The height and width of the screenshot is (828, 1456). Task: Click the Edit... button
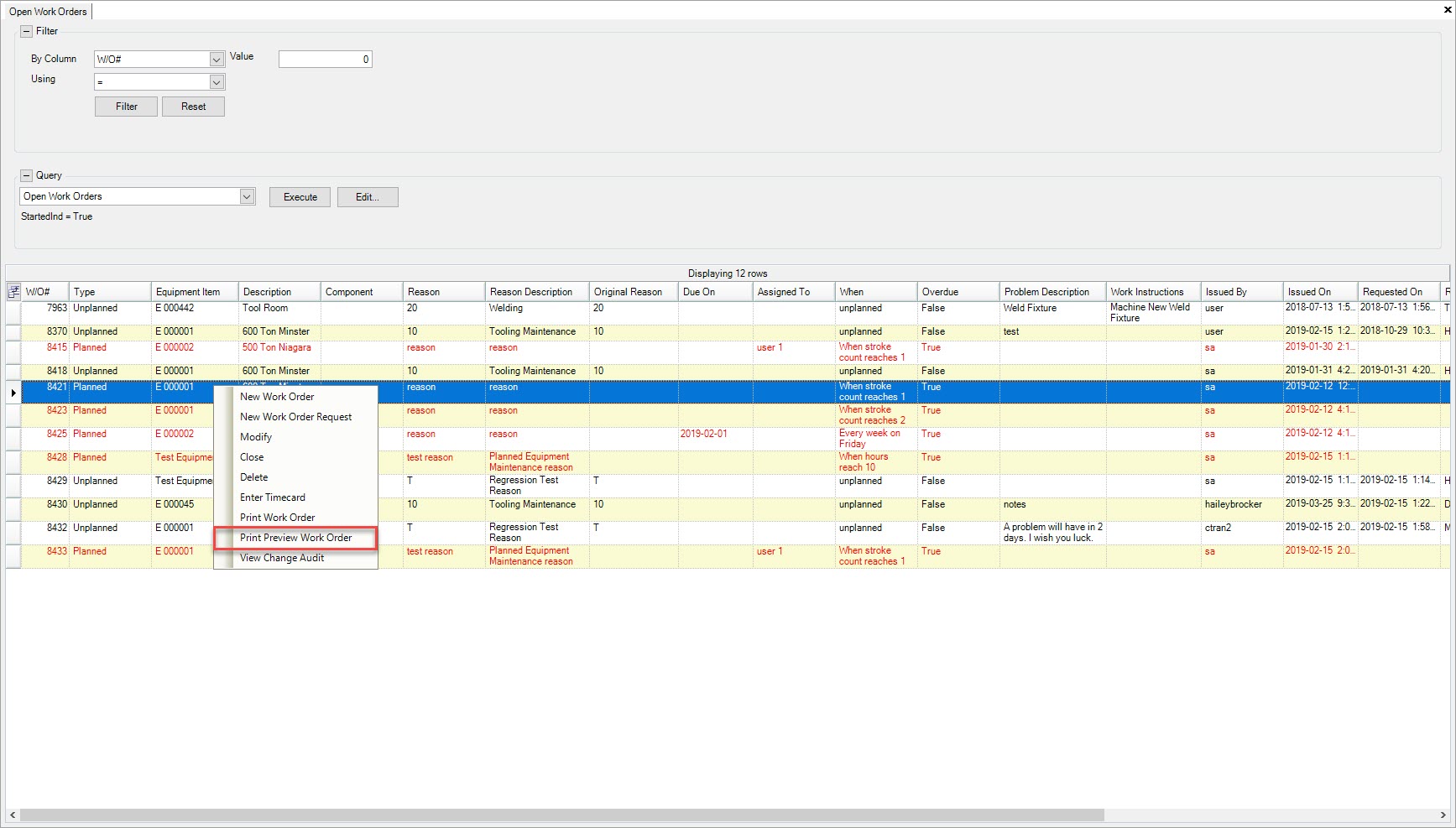[368, 197]
